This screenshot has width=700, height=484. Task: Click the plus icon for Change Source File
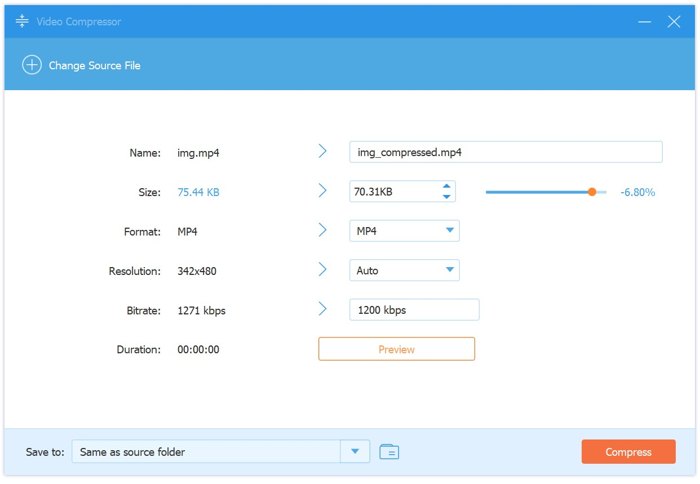click(31, 65)
